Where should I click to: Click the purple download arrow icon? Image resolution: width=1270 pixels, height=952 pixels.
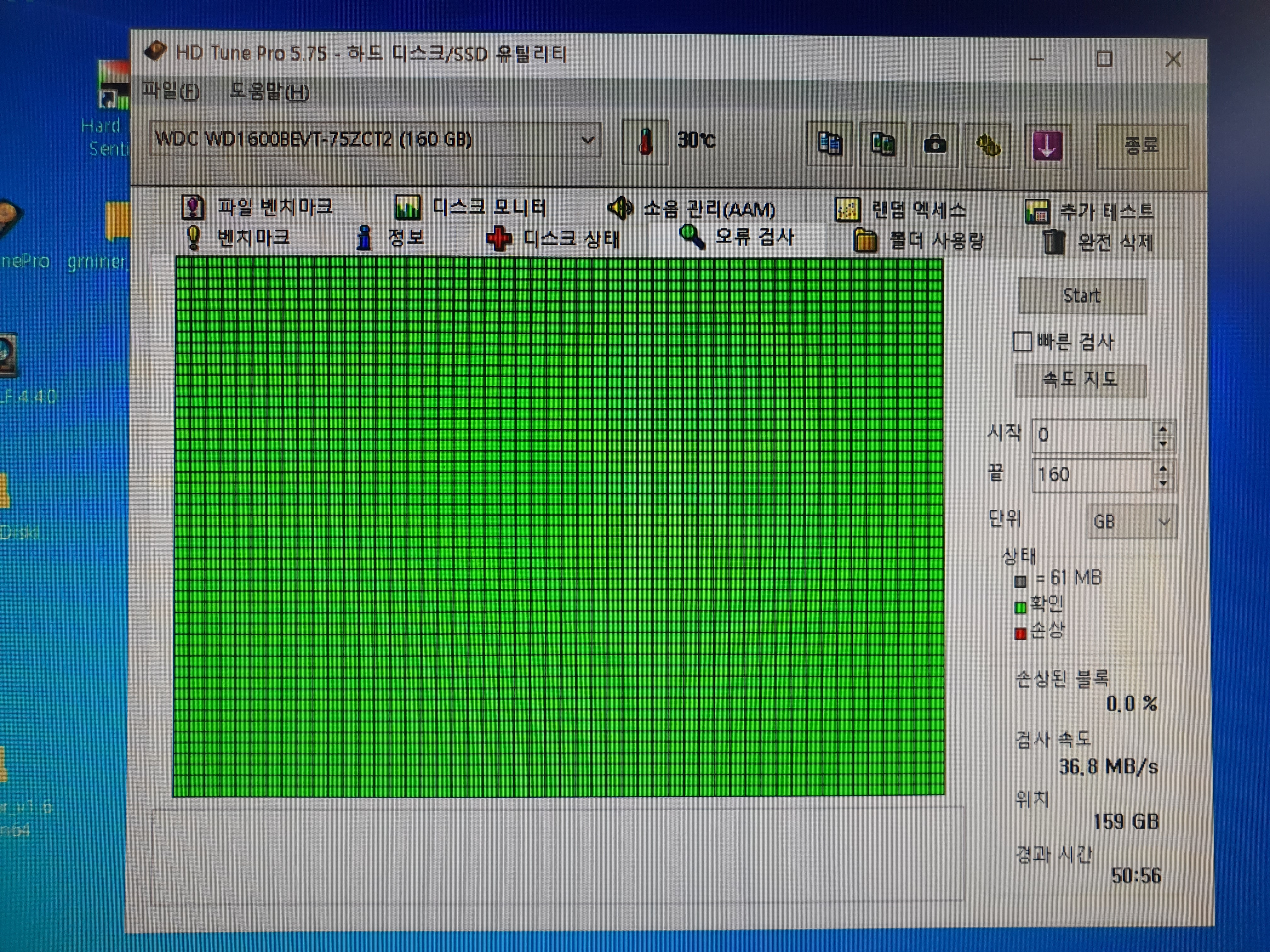(x=1047, y=146)
